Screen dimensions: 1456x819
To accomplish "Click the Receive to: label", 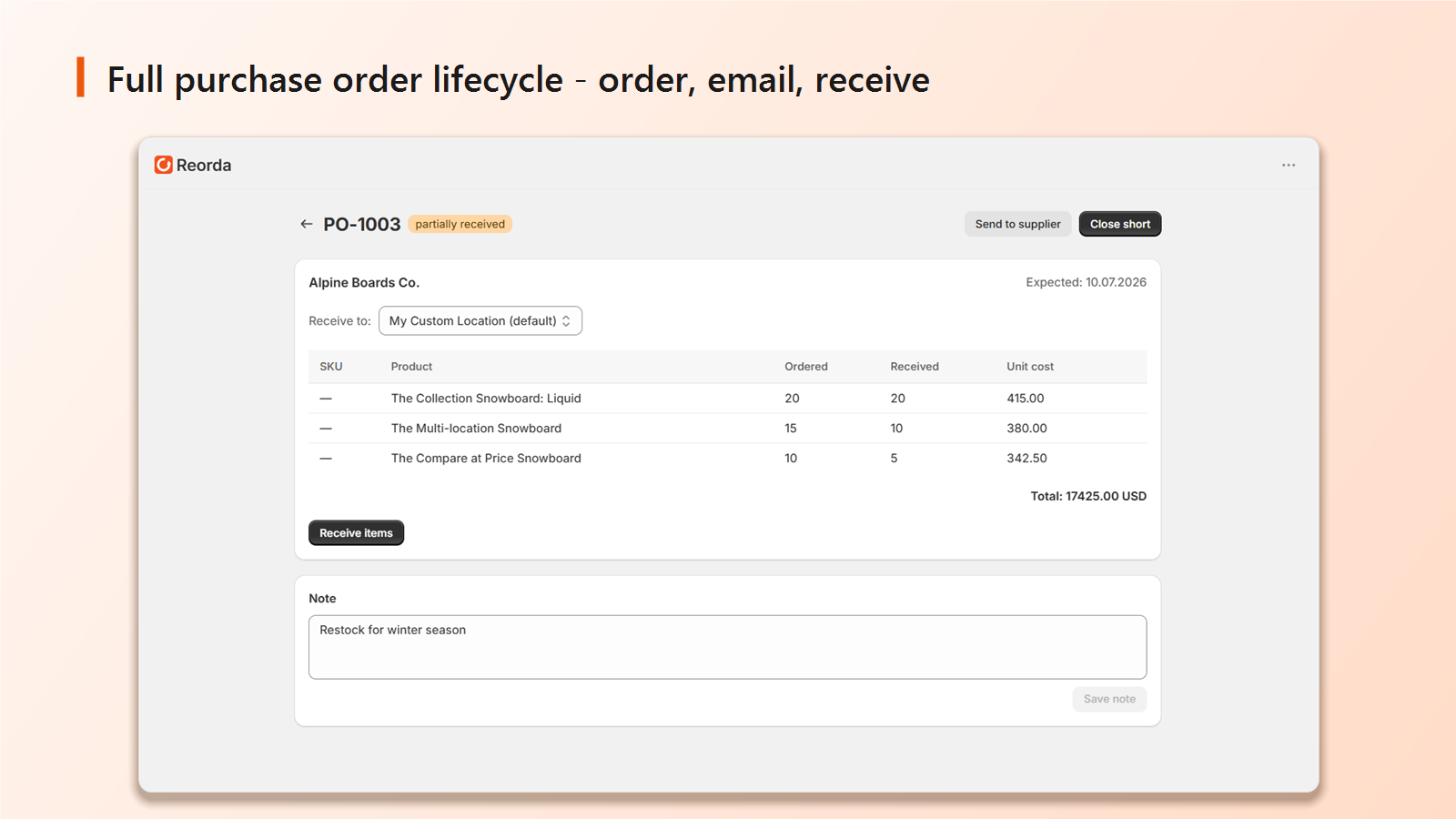I will [339, 321].
